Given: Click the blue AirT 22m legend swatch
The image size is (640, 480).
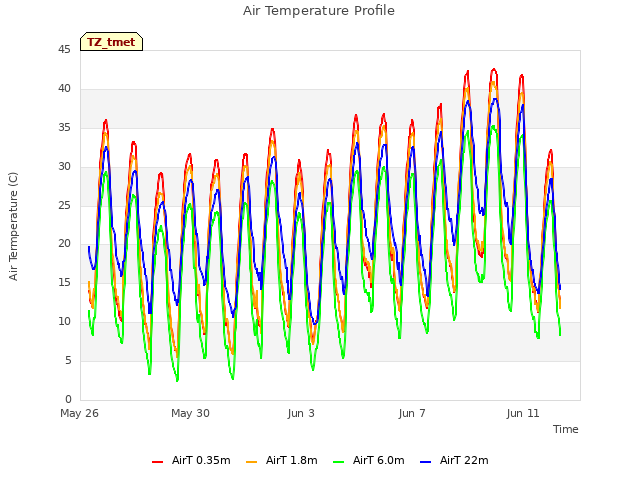Looking at the screenshot, I should point(425,461).
